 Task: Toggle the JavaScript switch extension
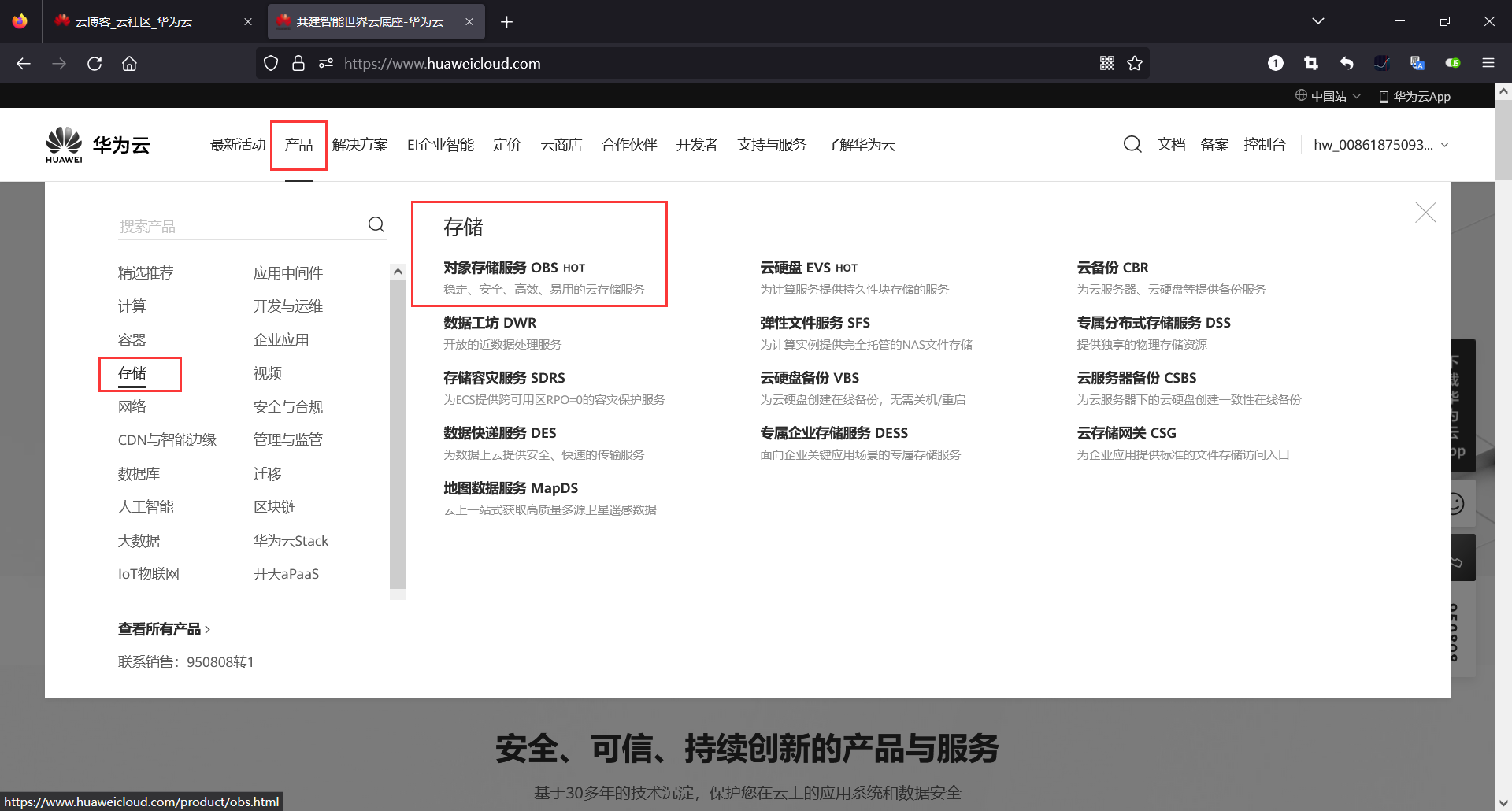tap(1453, 63)
